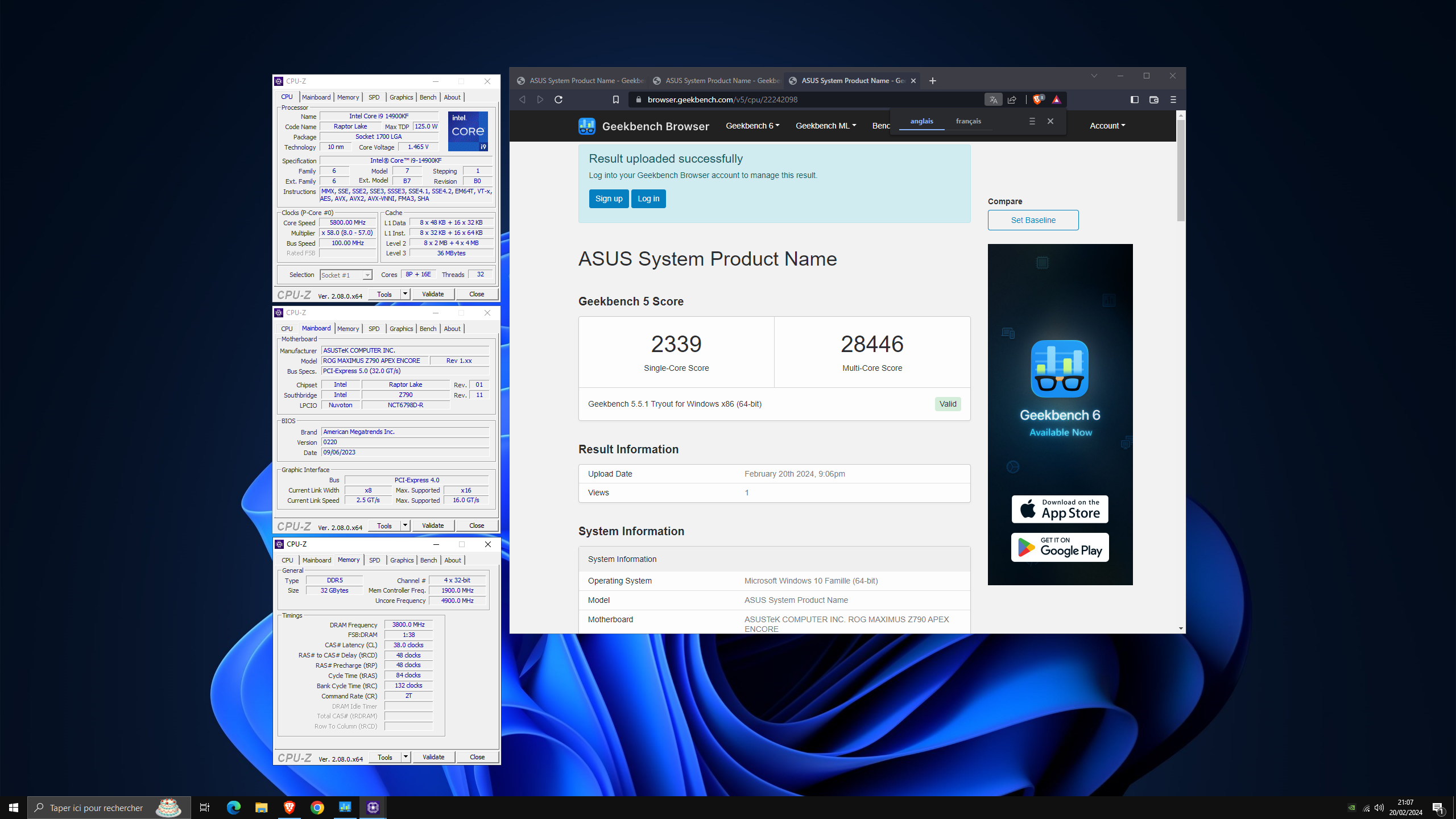Launch Microsoft Edge from taskbar

(x=233, y=808)
